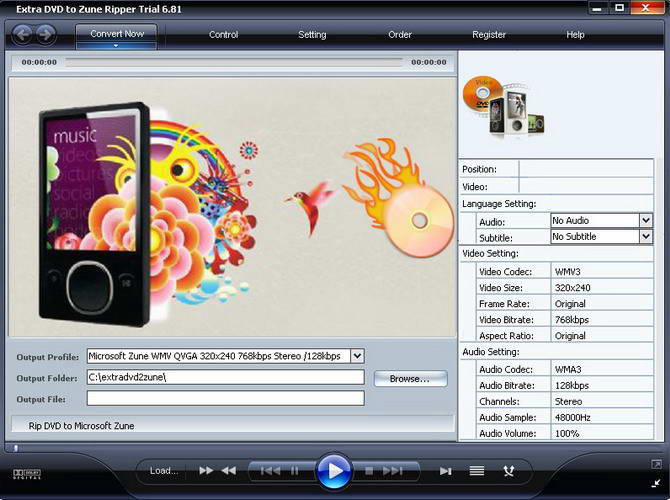The height and width of the screenshot is (500, 670).
Task: Open the chapter list icon
Action: (477, 471)
